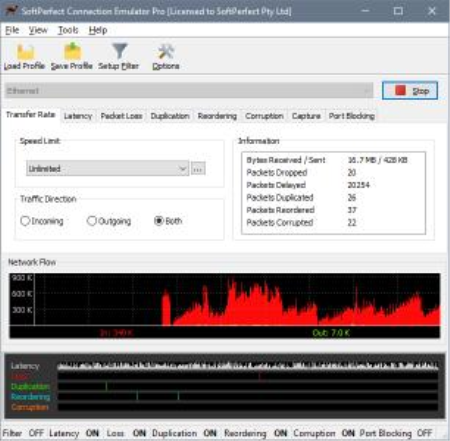Switch to the Corruption tab
This screenshot has height=441, width=450.
click(264, 116)
